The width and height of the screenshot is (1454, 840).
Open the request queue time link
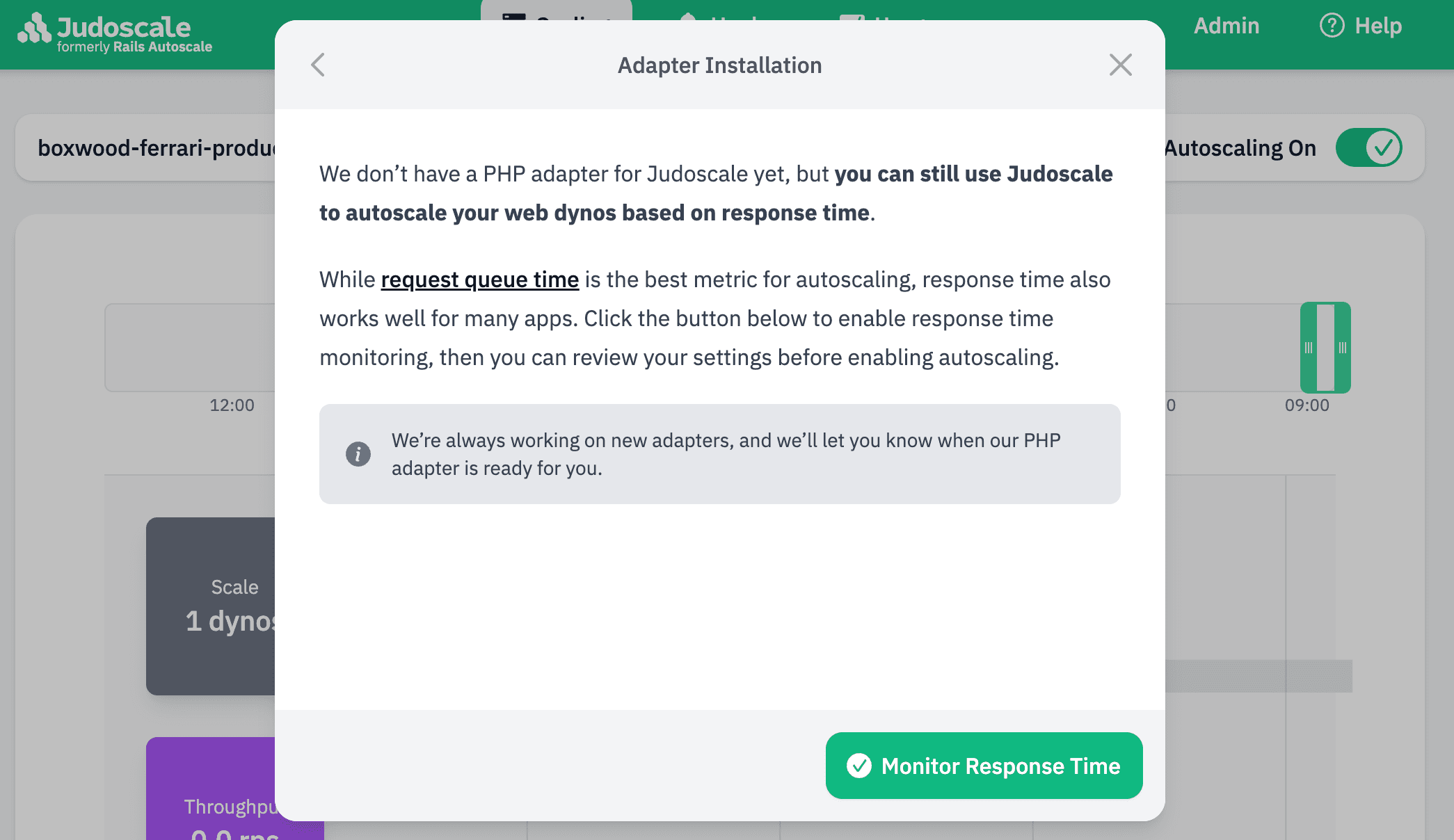point(479,280)
